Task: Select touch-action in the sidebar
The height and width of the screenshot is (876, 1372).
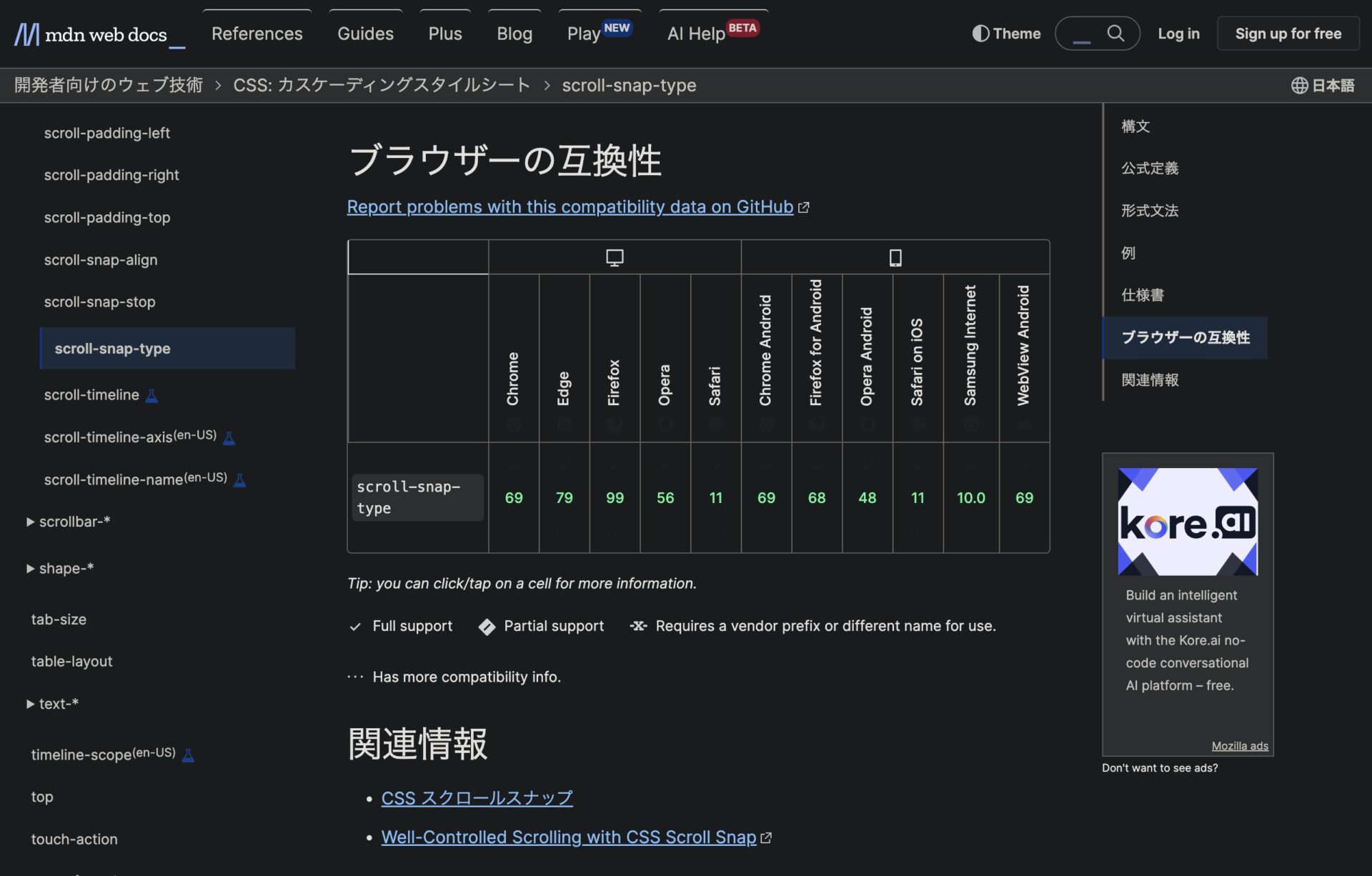Action: point(74,839)
